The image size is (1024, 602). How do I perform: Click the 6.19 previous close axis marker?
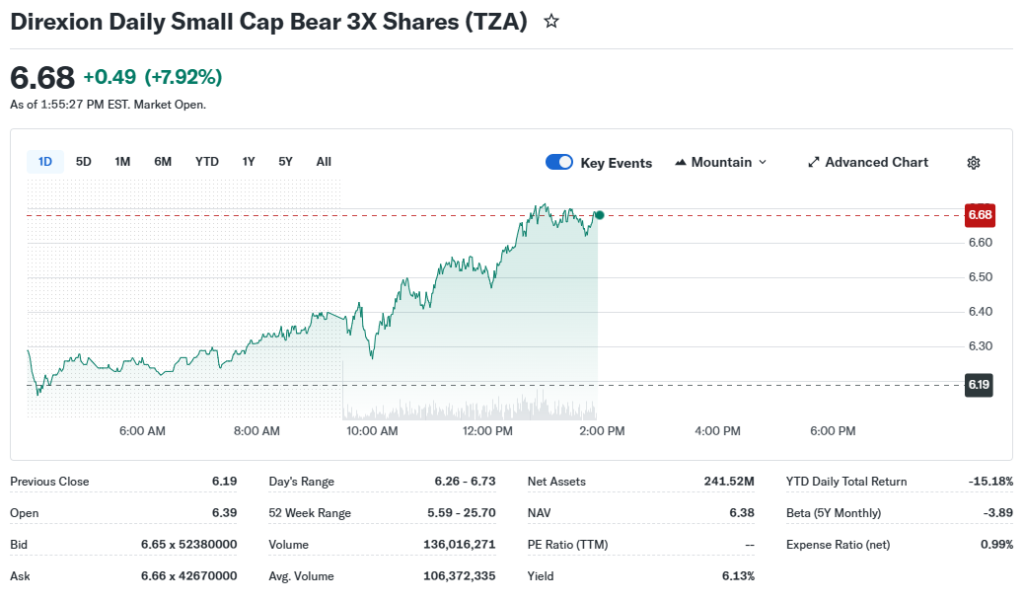point(979,385)
